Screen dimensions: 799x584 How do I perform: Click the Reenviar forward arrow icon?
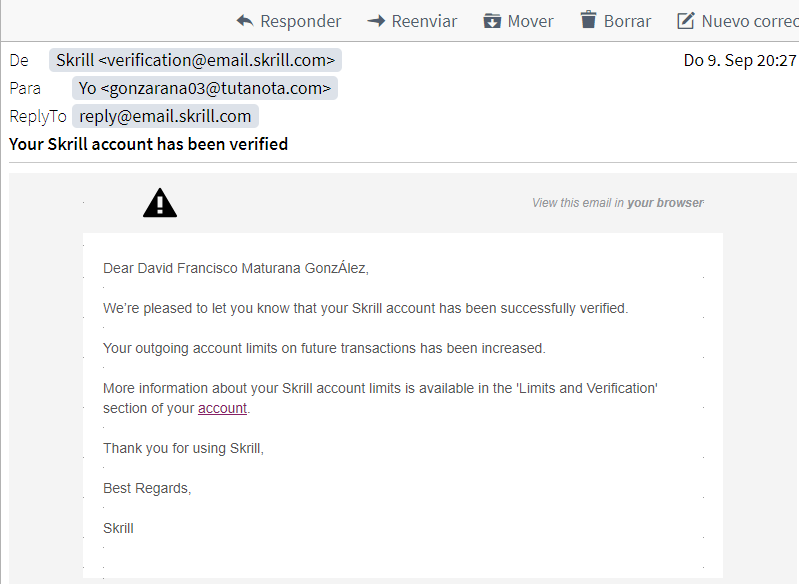click(376, 21)
